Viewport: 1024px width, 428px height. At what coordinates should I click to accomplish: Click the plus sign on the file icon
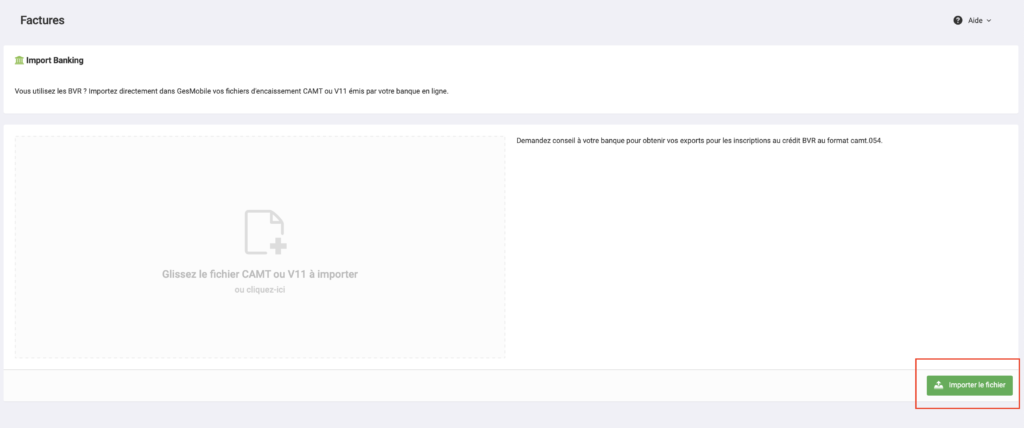pyautogui.click(x=279, y=246)
